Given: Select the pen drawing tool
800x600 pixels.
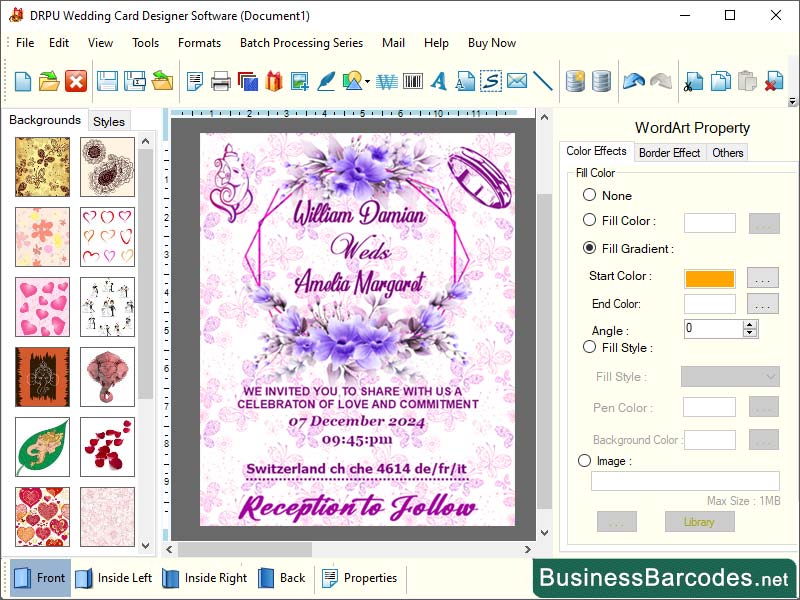Looking at the screenshot, I should (325, 82).
